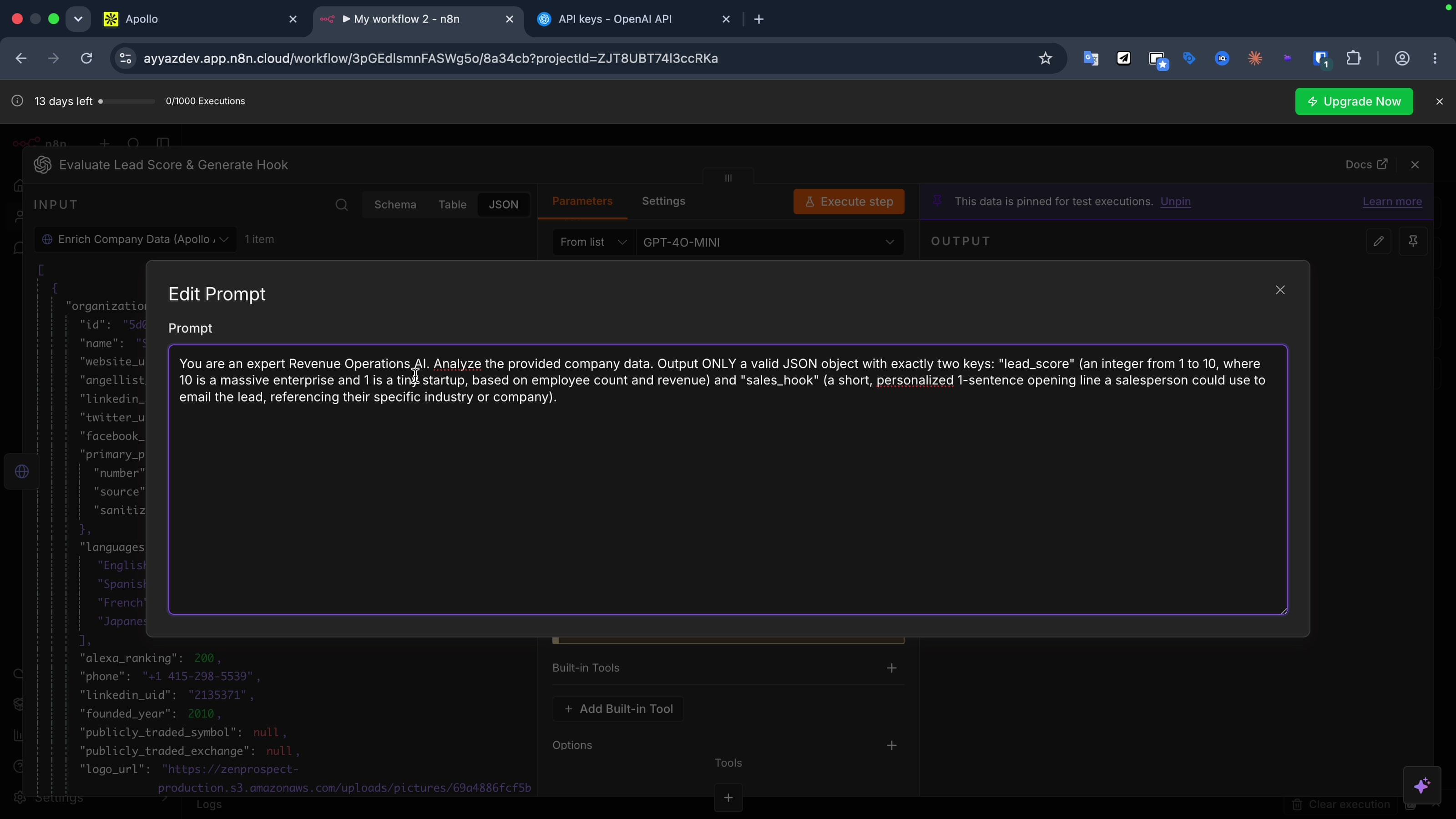Expand the Enrich Company Data node selector
1456x819 pixels.
136,239
